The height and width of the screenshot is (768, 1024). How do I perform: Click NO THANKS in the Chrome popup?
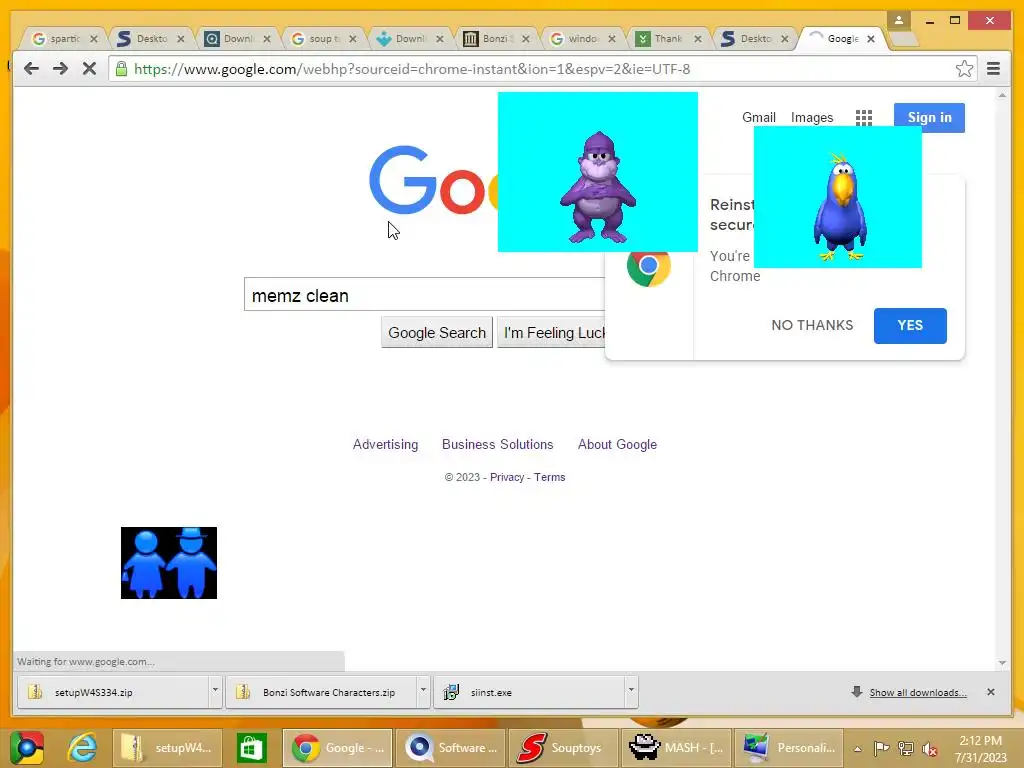click(x=812, y=325)
